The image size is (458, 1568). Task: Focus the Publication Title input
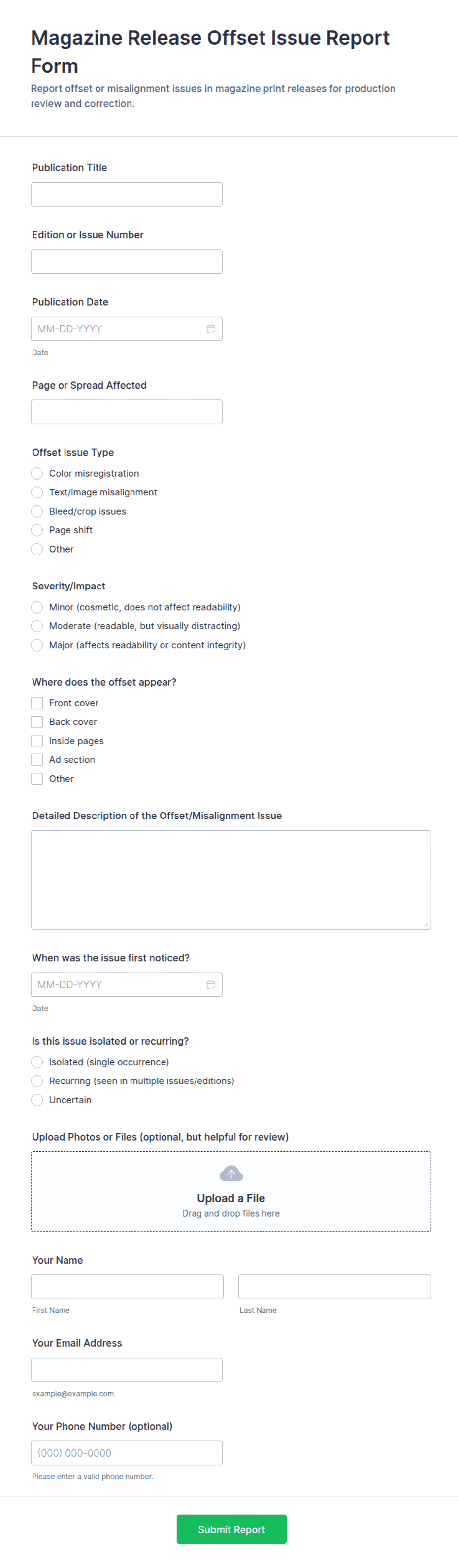(x=127, y=194)
